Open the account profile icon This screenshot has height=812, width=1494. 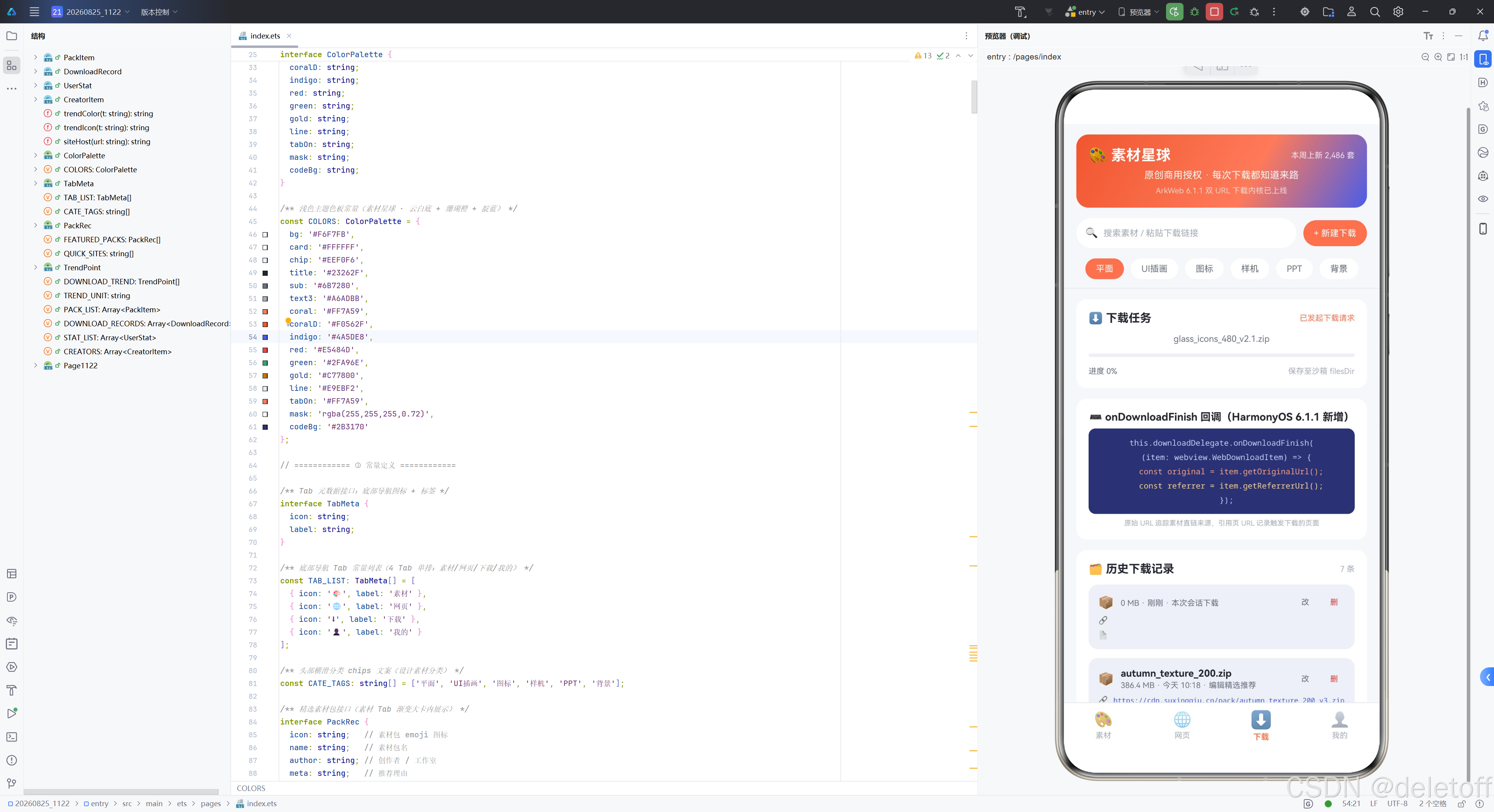[x=1351, y=12]
